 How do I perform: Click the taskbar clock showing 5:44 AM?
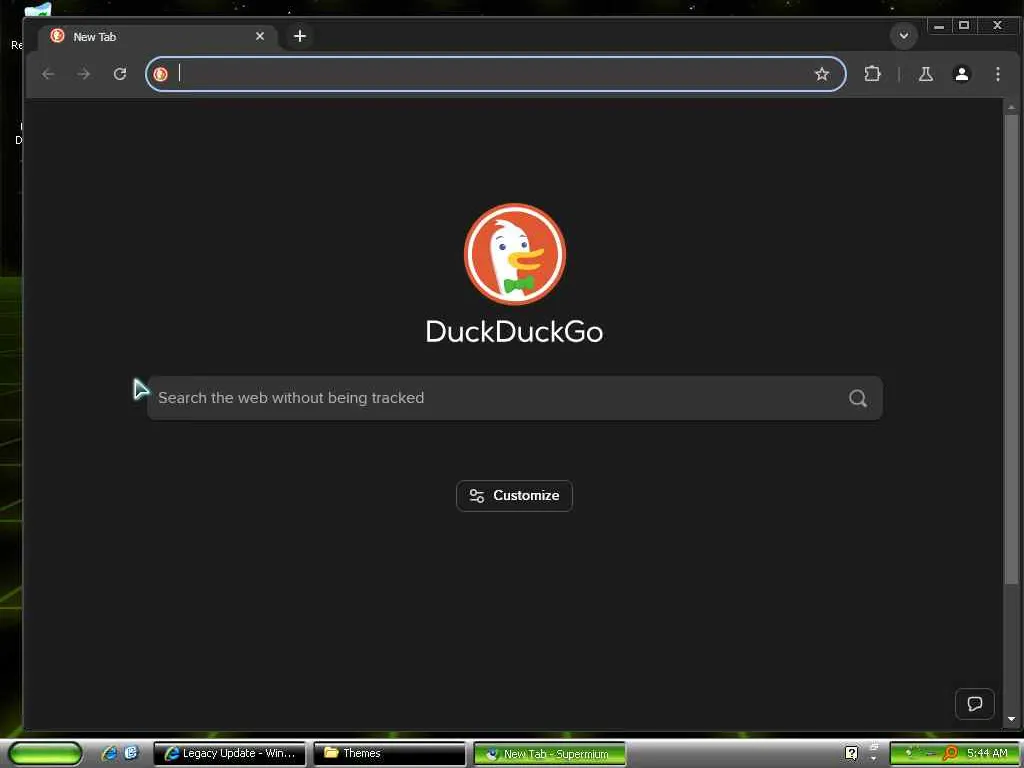[987, 753]
